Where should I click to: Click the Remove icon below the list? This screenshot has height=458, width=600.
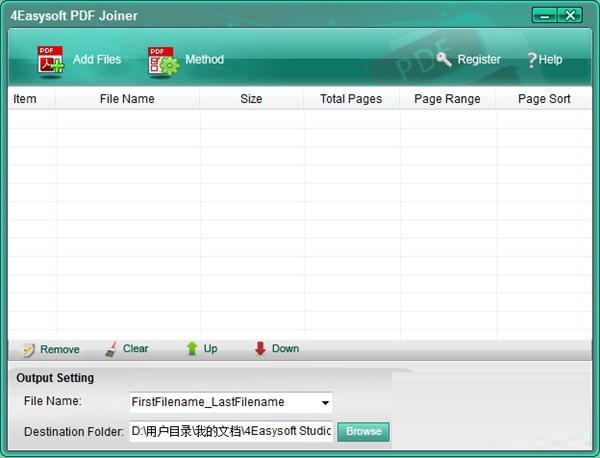[x=29, y=349]
